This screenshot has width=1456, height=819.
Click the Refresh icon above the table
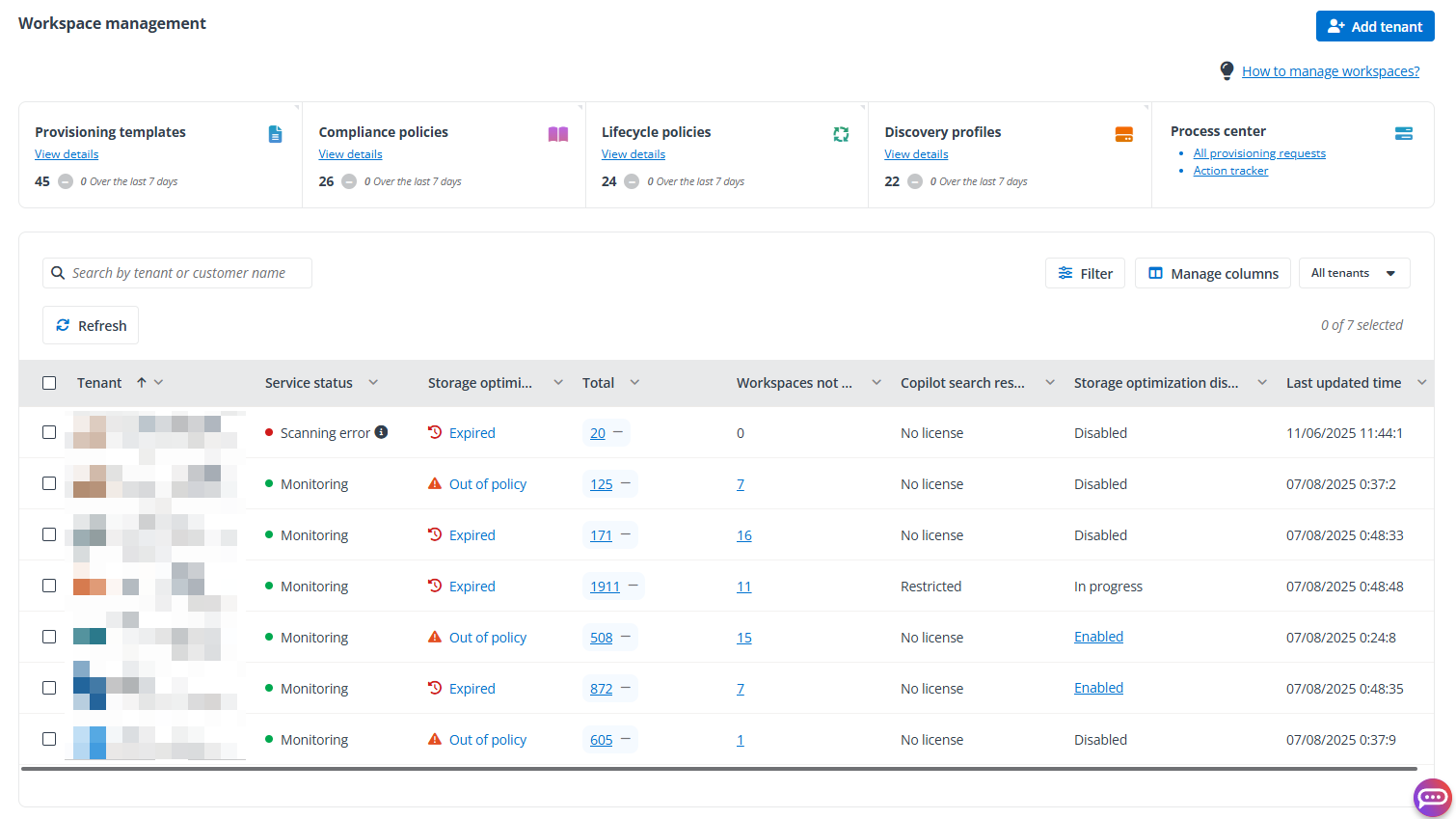click(64, 325)
